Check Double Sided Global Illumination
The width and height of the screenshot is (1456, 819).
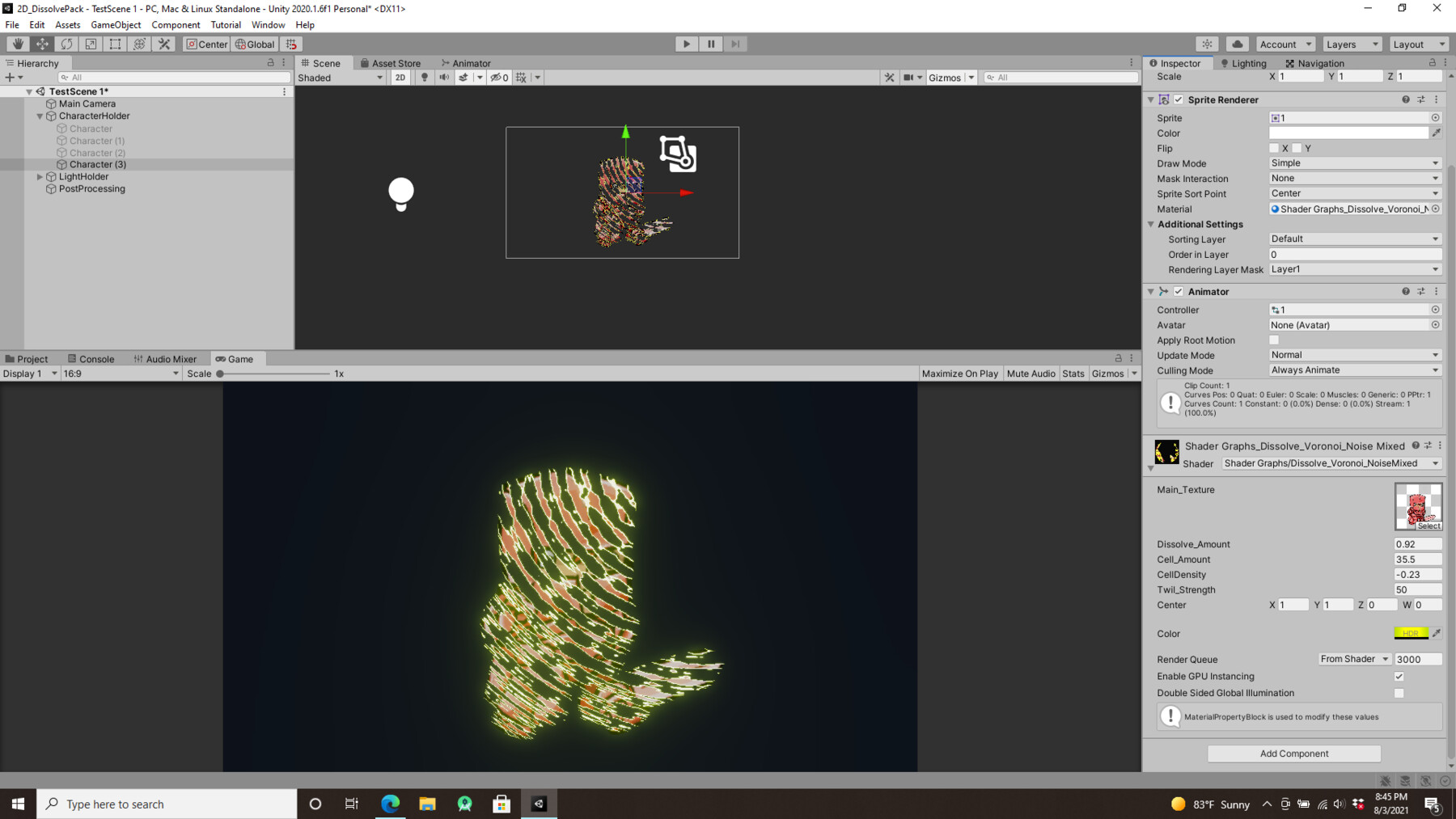(x=1399, y=693)
